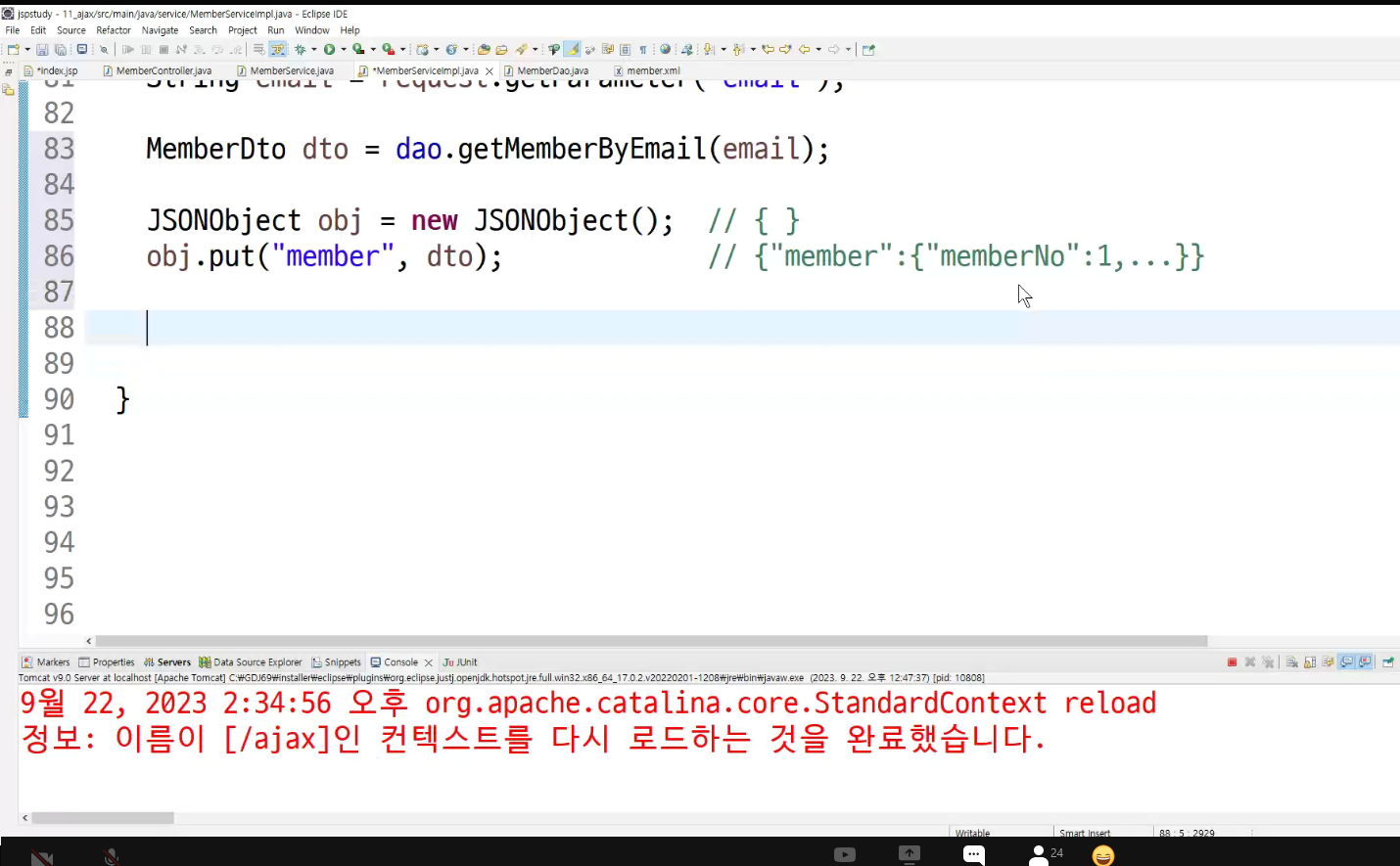The image size is (1400, 866).
Task: Click the Open Type icon
Action: (x=484, y=49)
